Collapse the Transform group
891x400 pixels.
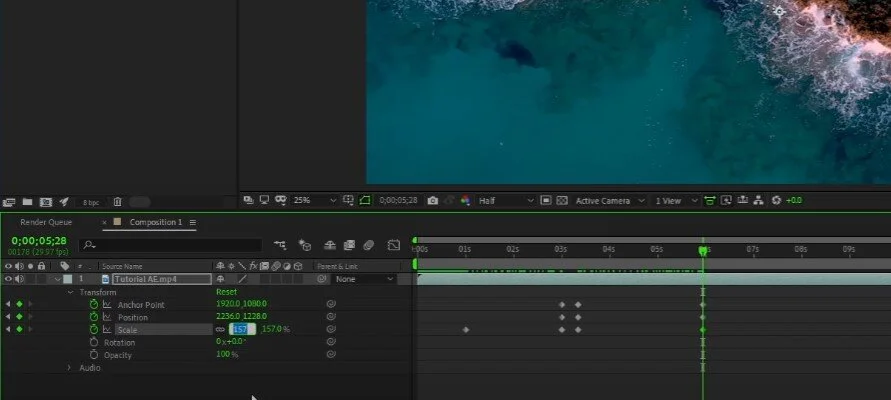(70, 292)
